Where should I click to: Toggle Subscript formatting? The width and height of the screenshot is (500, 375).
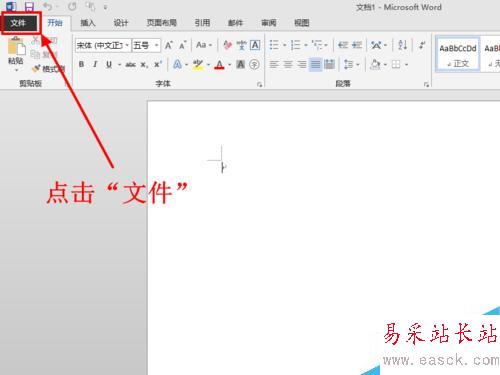[144, 65]
